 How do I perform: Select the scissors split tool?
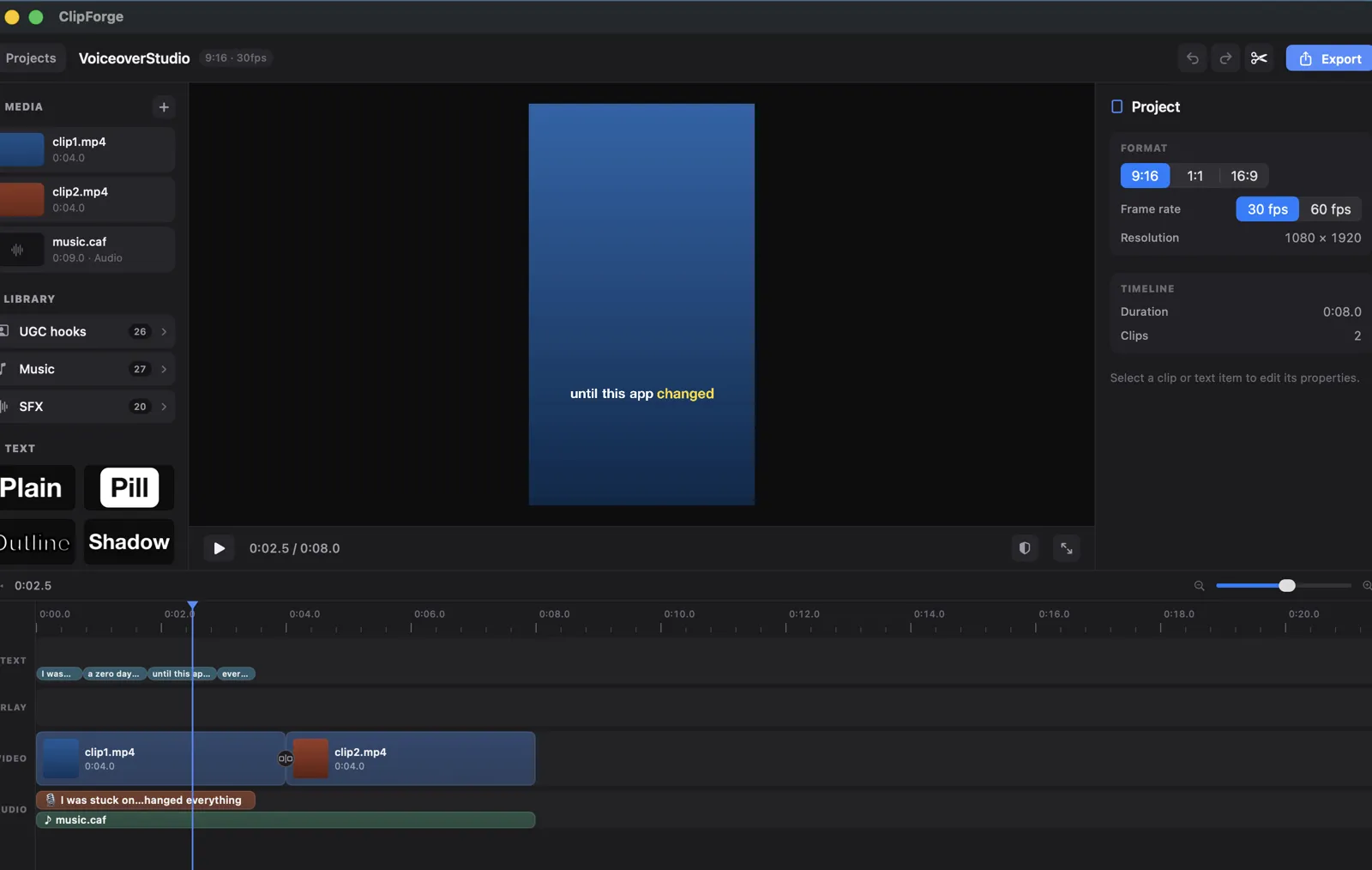click(1259, 58)
